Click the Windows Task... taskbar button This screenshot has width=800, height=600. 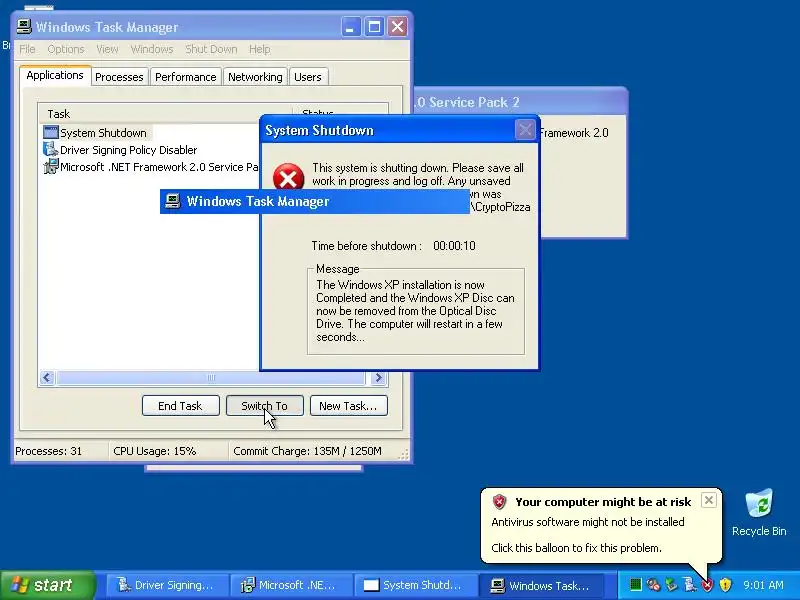click(543, 585)
